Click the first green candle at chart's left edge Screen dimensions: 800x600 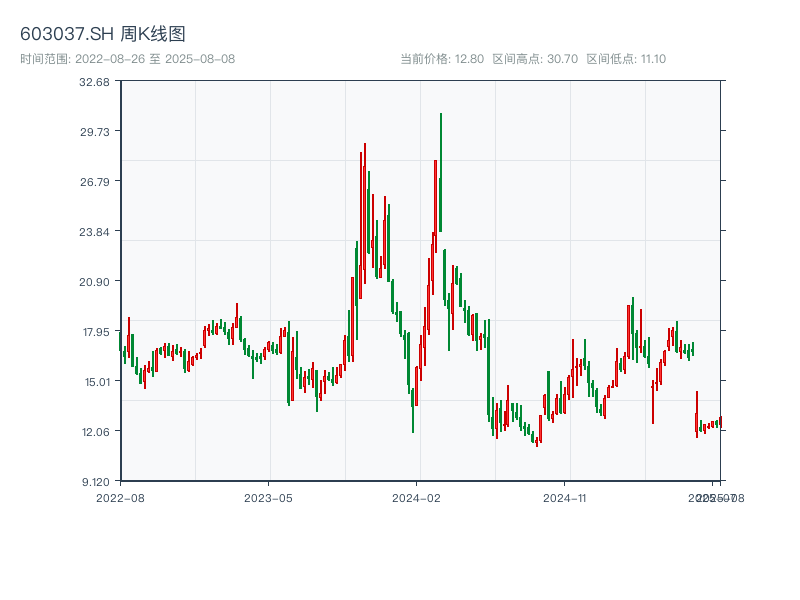click(x=120, y=341)
